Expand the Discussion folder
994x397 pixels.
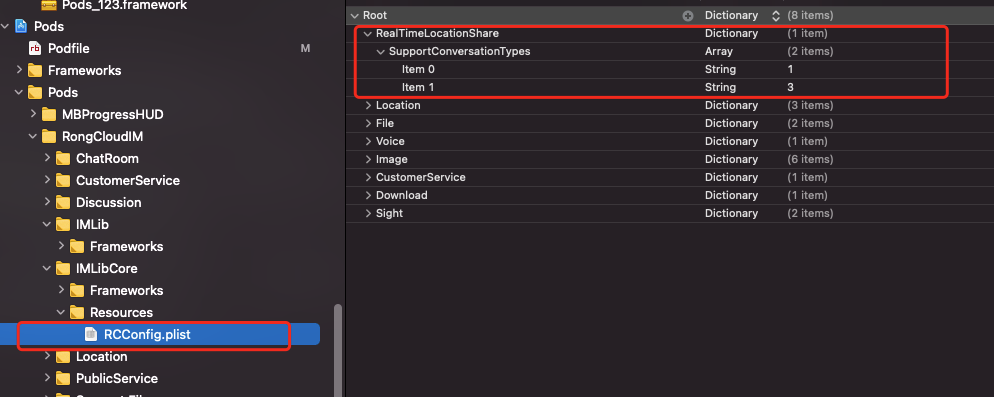(48, 202)
